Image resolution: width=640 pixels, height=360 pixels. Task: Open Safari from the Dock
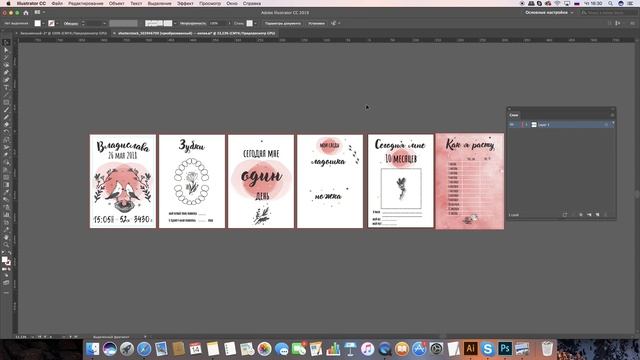144,349
